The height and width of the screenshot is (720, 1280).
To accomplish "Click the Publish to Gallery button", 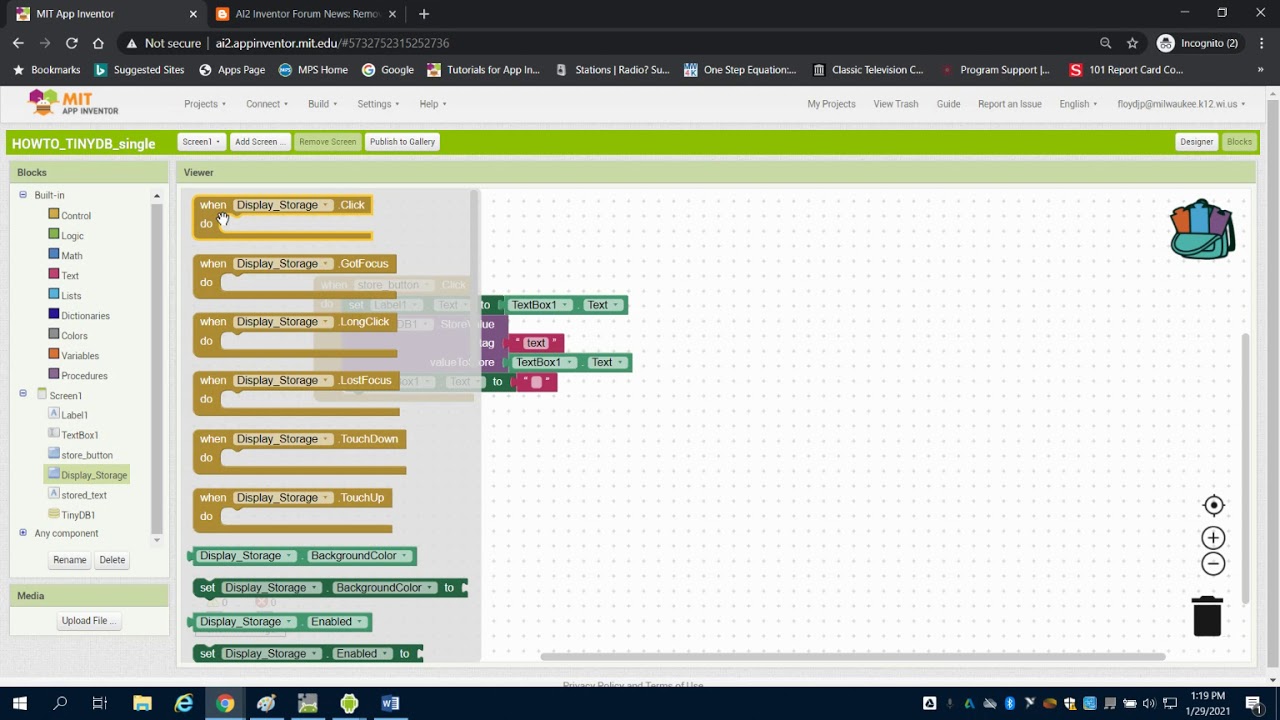I will point(402,141).
